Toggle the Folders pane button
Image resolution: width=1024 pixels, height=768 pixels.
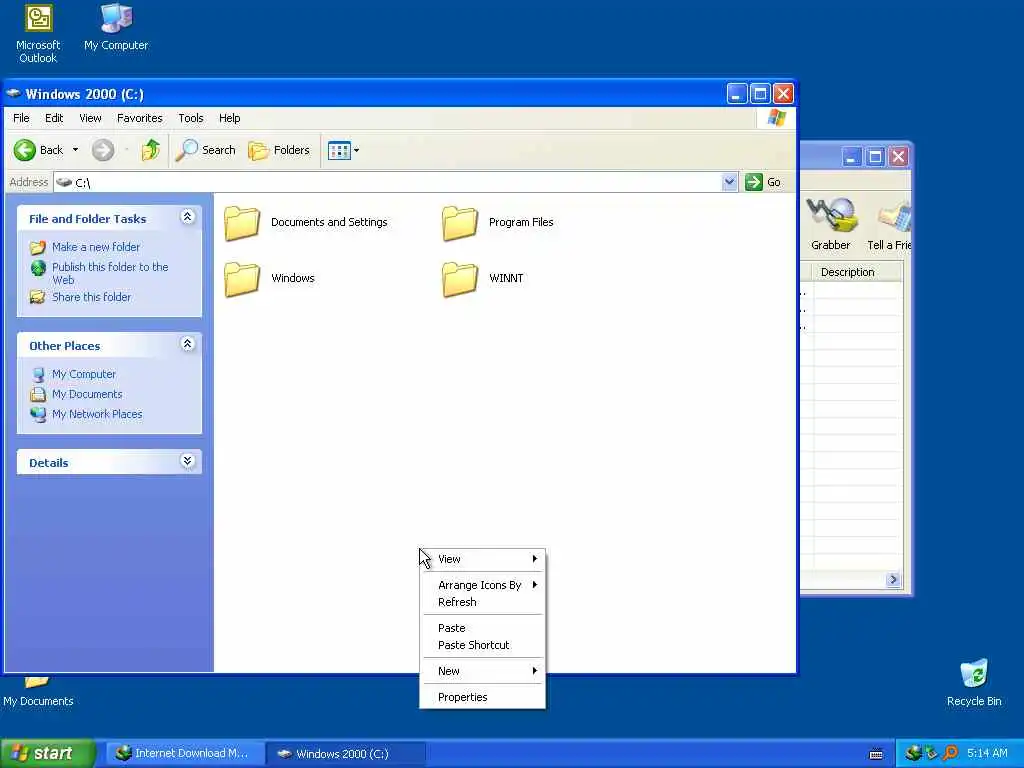pos(279,150)
